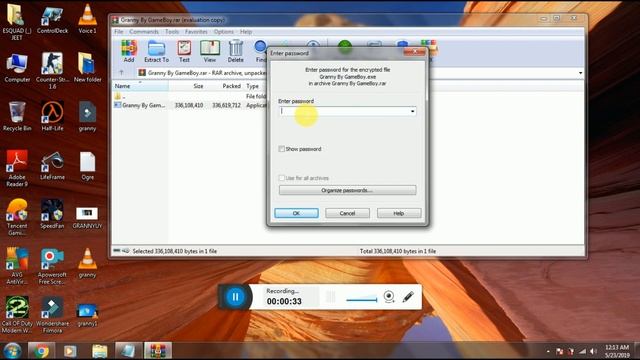Click the volume icon in the system tray
The height and width of the screenshot is (360, 640).
coord(593,351)
